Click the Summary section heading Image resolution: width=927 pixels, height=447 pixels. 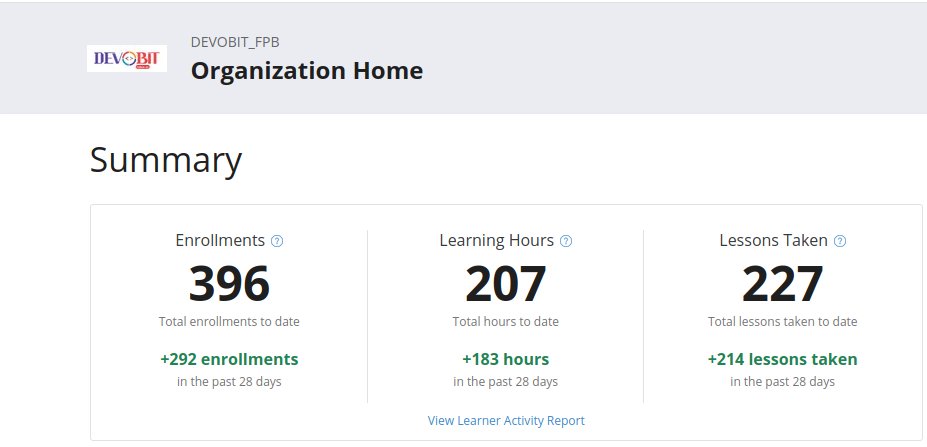(166, 160)
